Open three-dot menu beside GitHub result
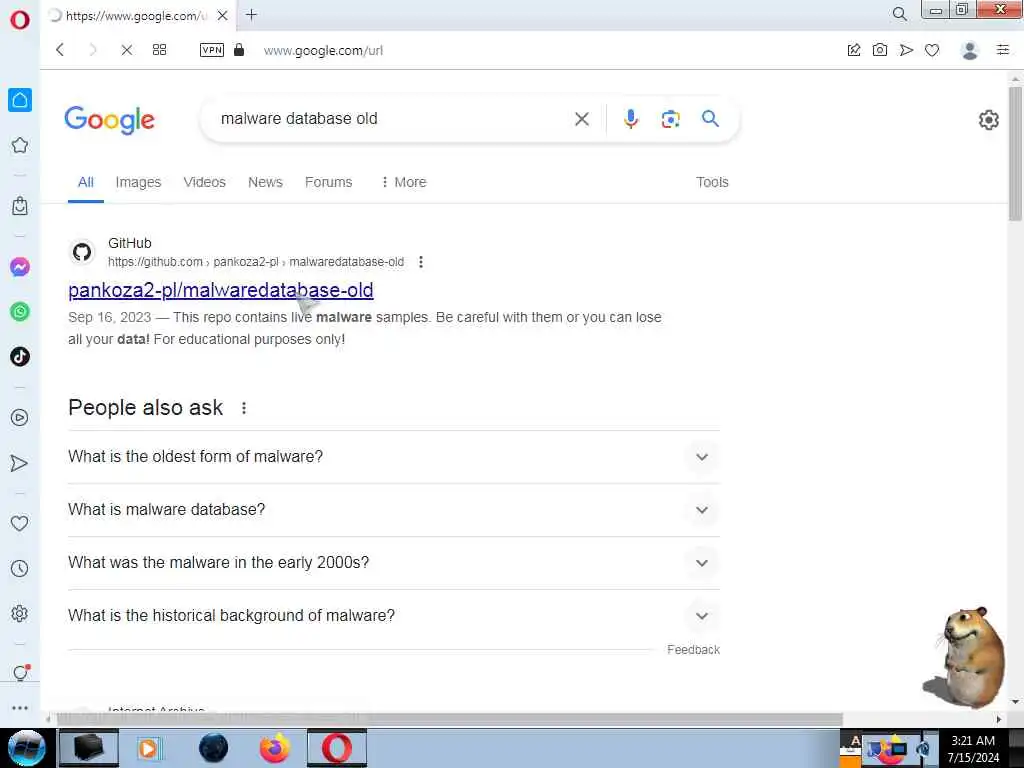 tap(421, 262)
